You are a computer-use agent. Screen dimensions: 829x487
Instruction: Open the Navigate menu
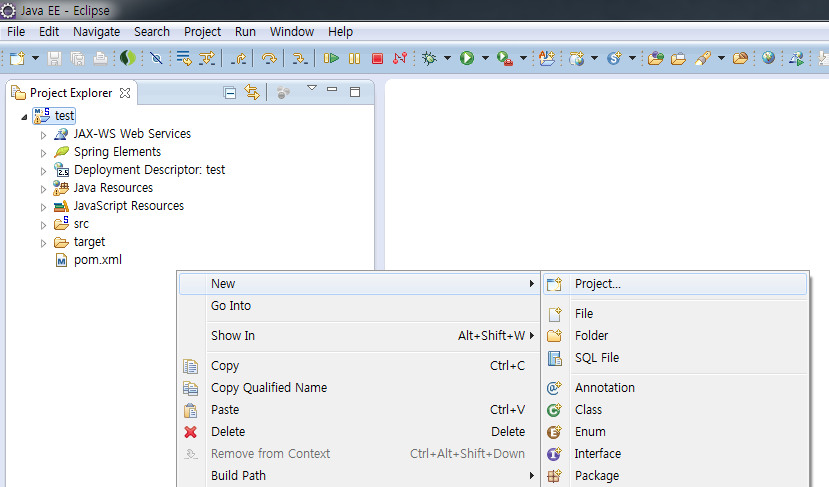pos(96,32)
